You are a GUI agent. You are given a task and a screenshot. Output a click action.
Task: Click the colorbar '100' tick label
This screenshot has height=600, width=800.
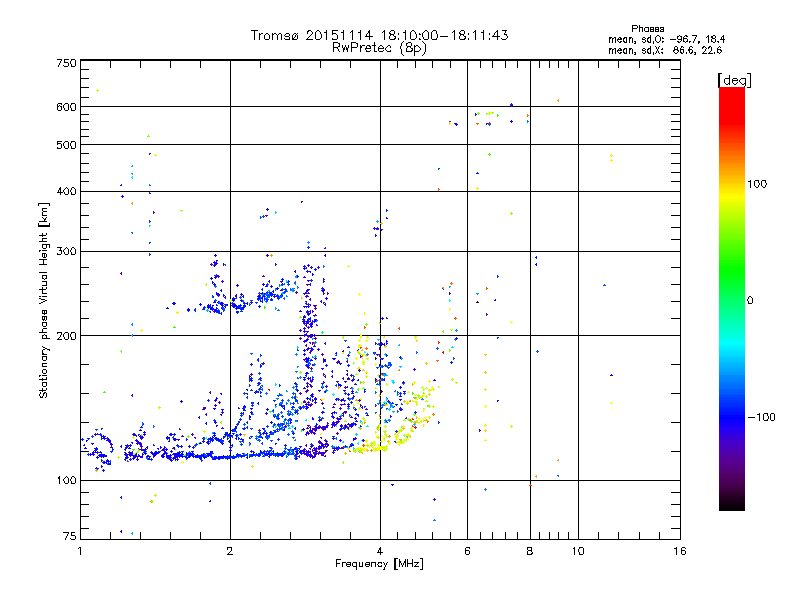[x=757, y=184]
